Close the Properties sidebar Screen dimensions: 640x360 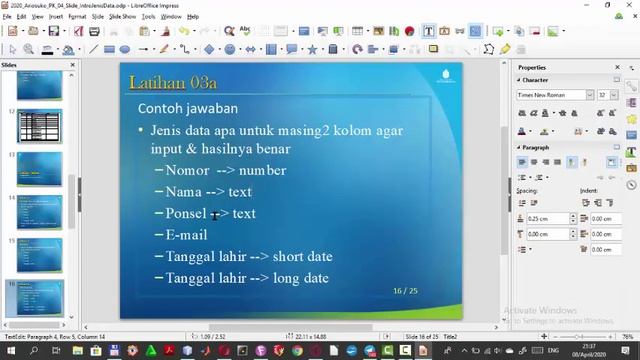click(x=617, y=67)
